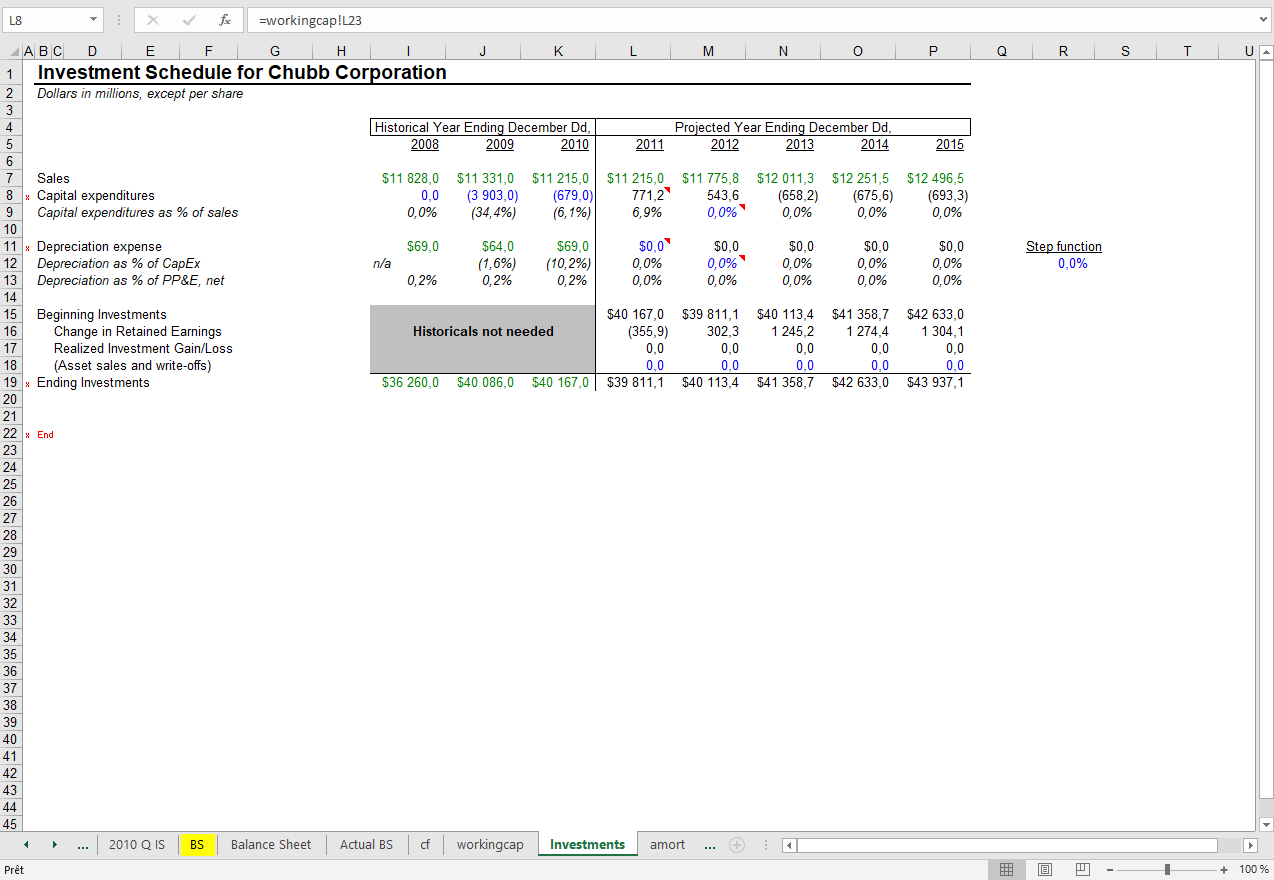The width and height of the screenshot is (1274, 880).
Task: Click the Select All corner triangle
Action: click(12, 52)
